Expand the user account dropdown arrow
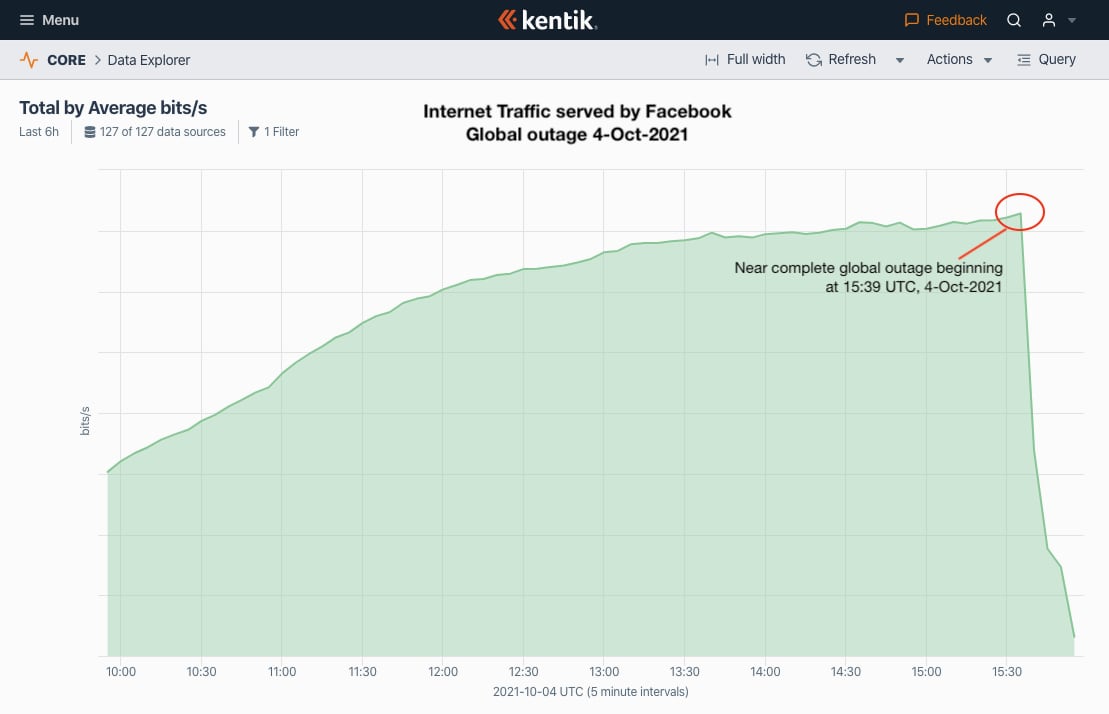Viewport: 1109px width, 714px height. pos(1072,20)
